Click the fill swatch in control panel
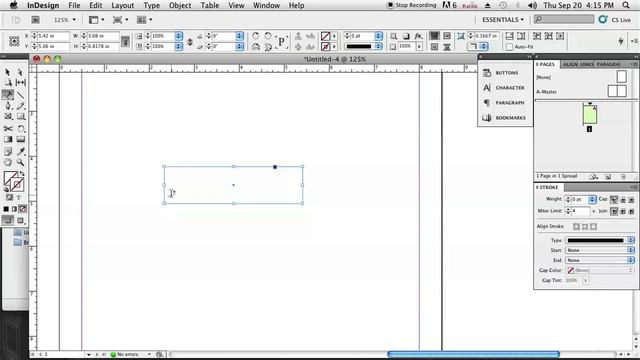 [325, 36]
